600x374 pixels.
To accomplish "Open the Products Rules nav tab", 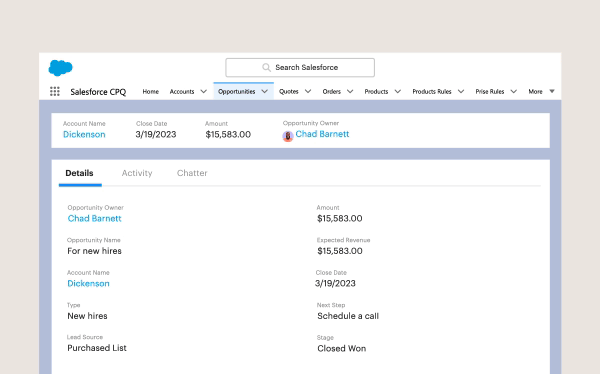I will pos(432,91).
